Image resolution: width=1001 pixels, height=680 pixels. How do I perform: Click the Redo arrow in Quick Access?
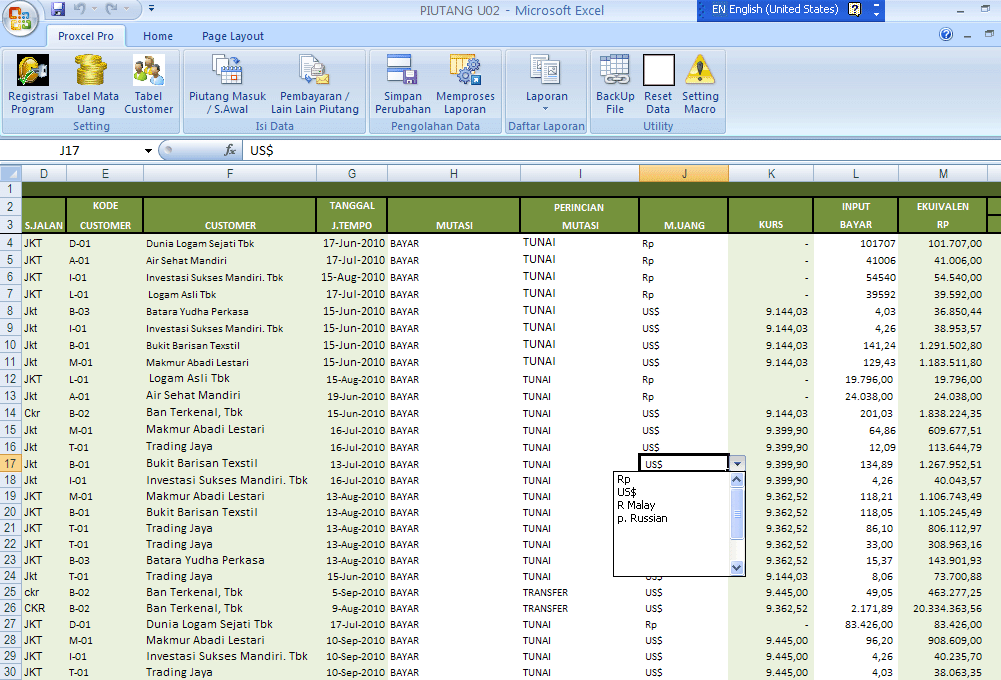(x=112, y=9)
